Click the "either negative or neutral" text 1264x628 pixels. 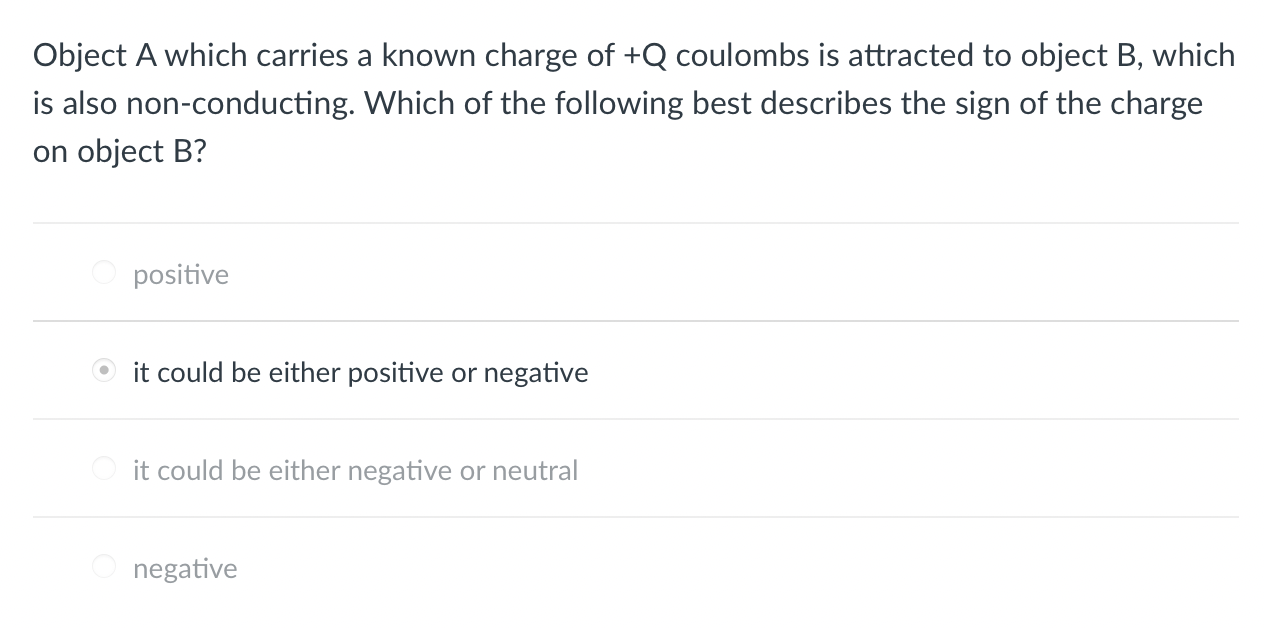(x=356, y=470)
